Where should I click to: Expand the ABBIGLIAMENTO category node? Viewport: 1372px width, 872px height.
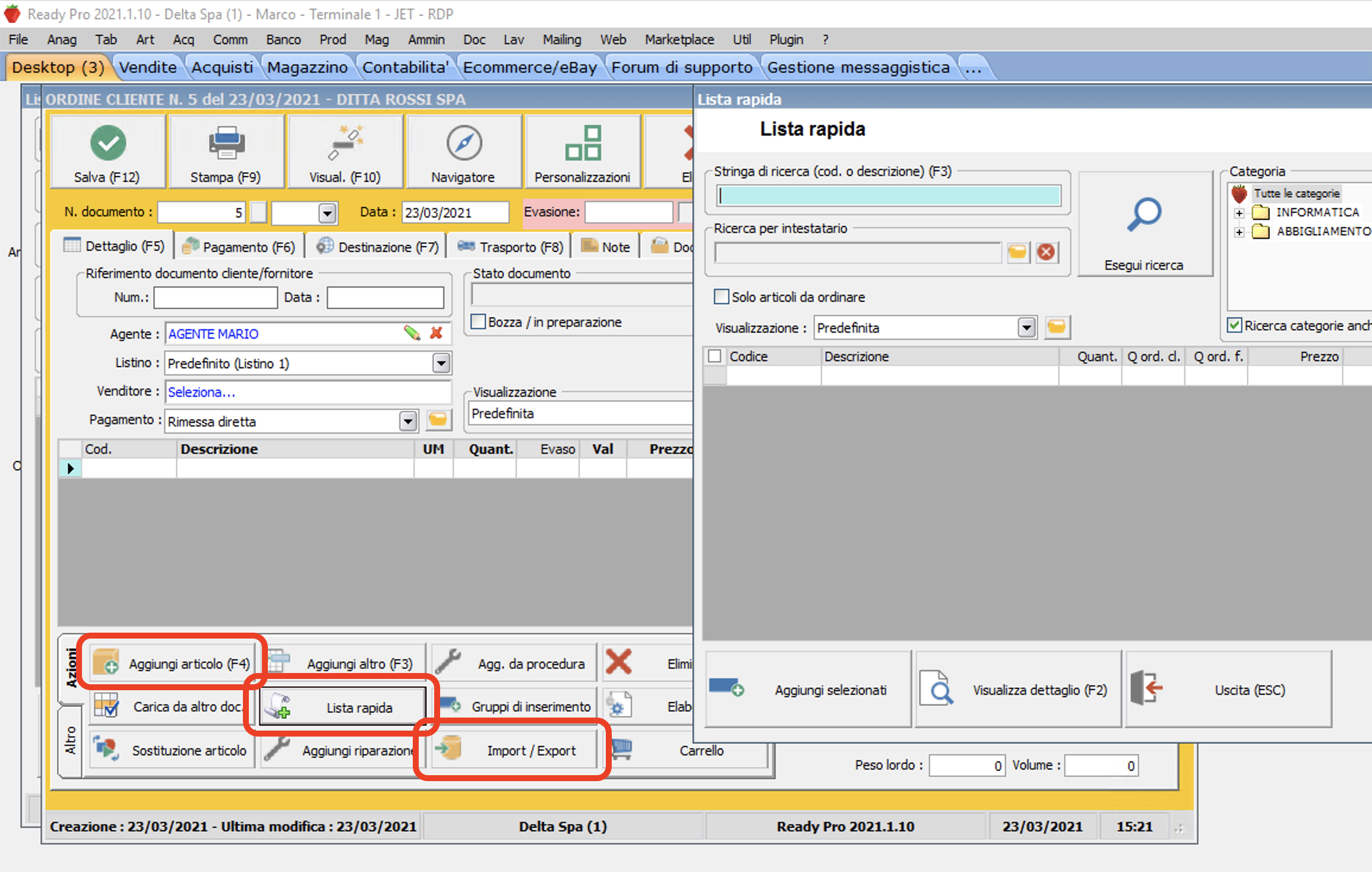1239,232
